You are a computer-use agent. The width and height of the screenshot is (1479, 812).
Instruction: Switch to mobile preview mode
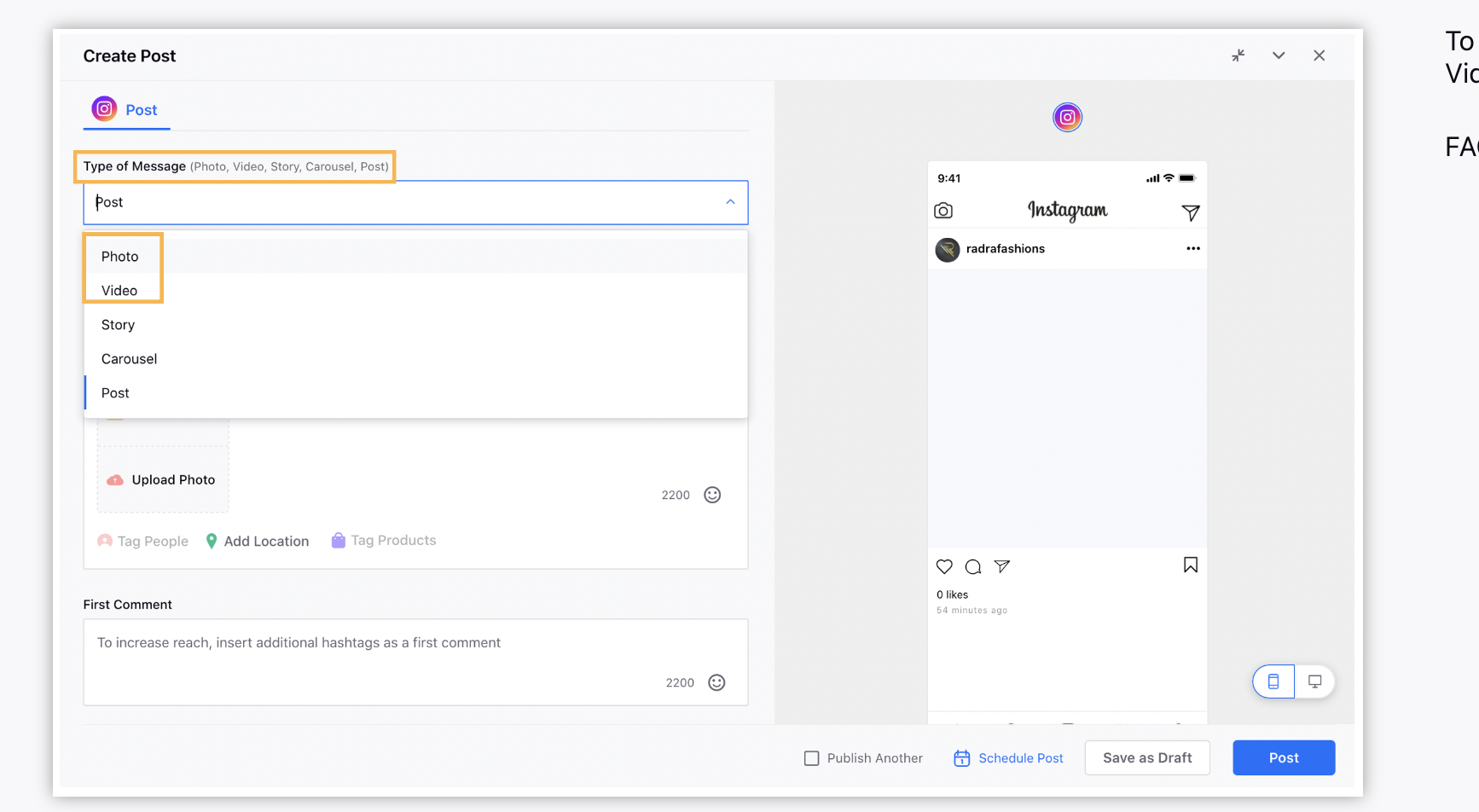coord(1273,681)
